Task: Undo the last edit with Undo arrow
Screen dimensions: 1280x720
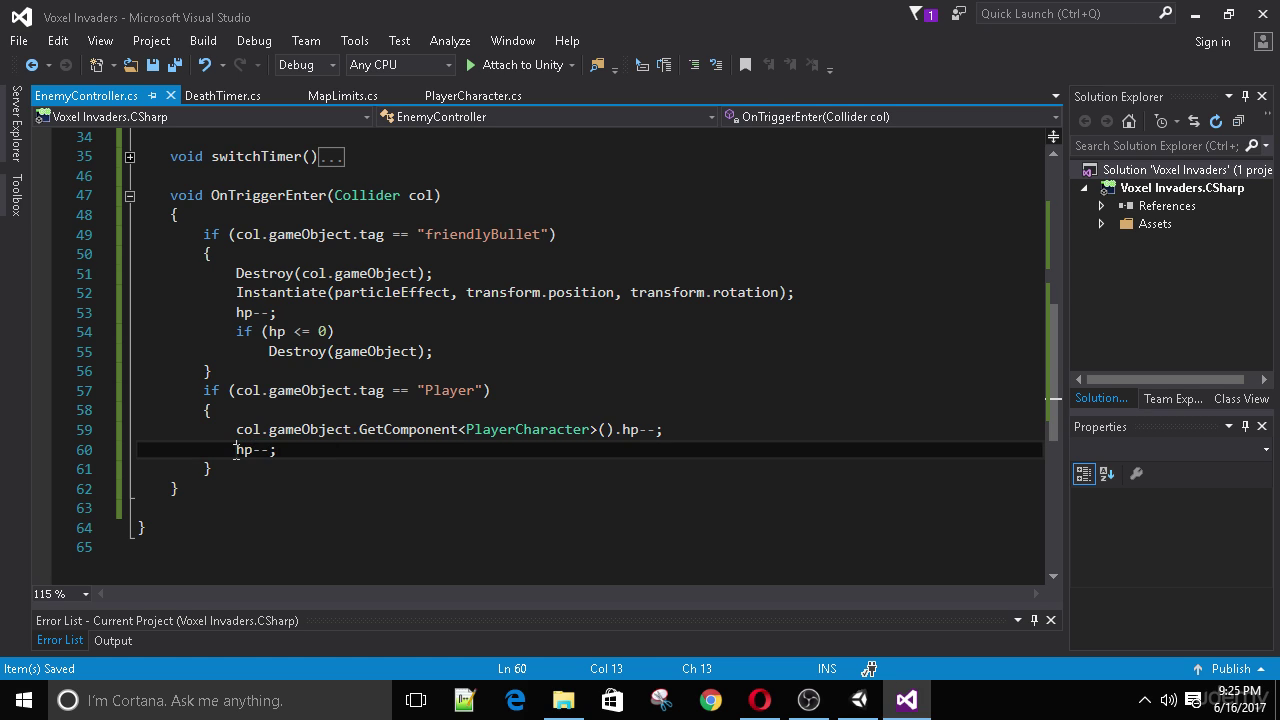Action: (204, 65)
